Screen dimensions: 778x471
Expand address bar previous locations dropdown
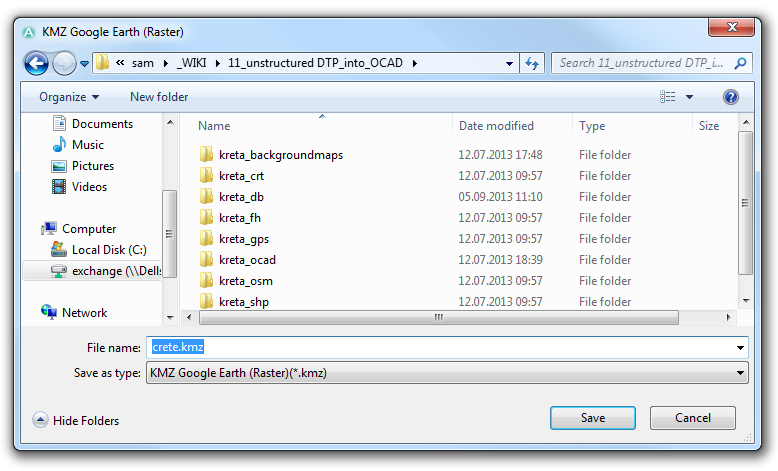tap(509, 64)
